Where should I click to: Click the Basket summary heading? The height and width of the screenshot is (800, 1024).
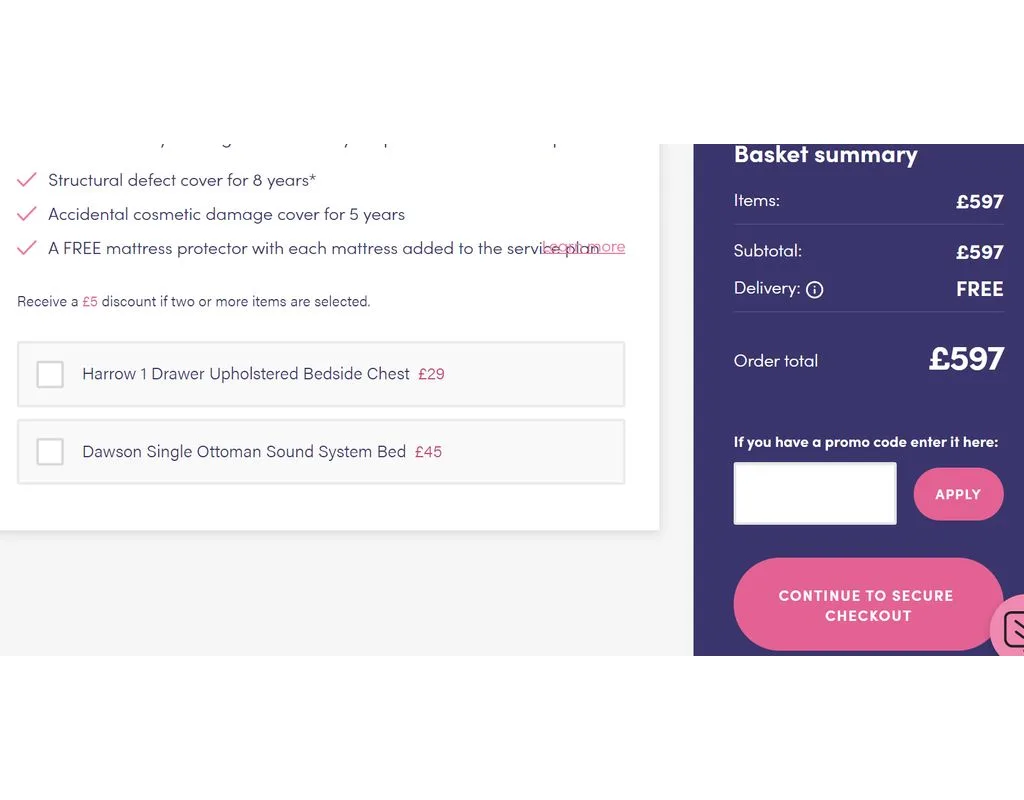[x=825, y=155]
